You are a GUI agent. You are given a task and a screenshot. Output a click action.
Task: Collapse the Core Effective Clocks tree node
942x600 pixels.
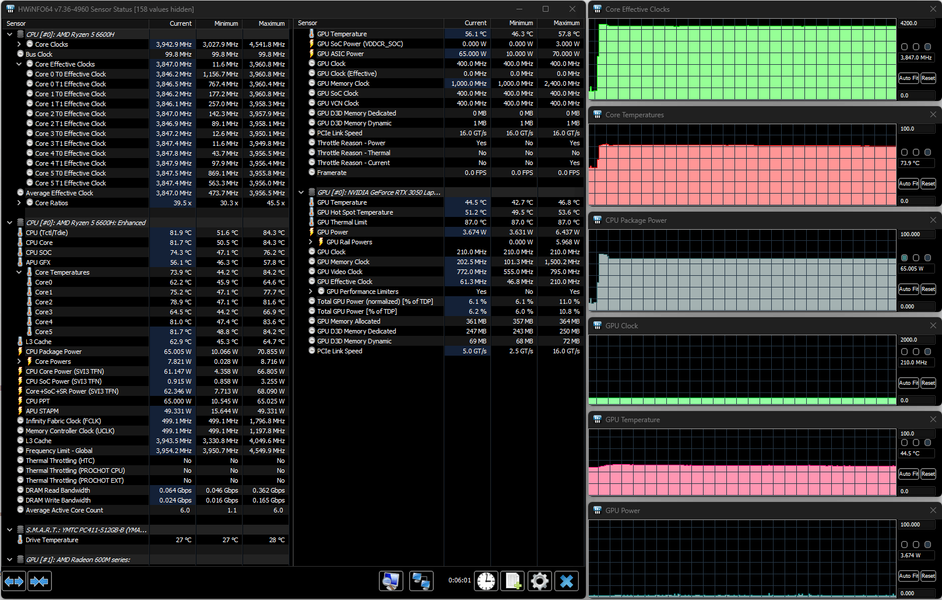point(19,64)
